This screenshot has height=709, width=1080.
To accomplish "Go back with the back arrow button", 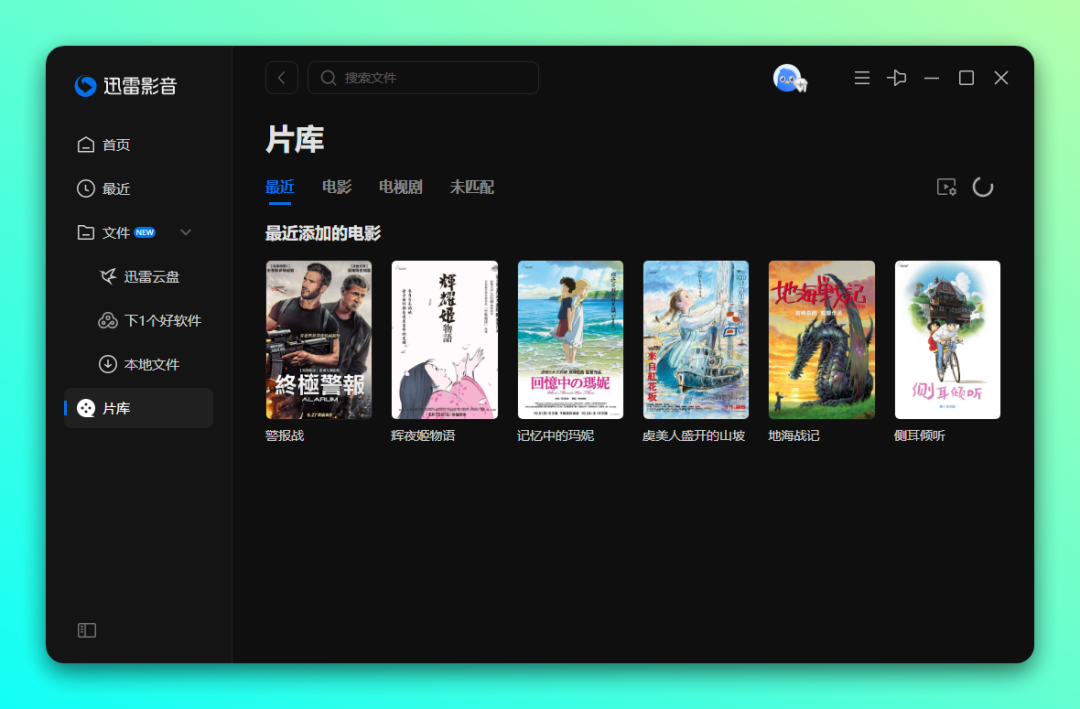I will tap(282, 78).
